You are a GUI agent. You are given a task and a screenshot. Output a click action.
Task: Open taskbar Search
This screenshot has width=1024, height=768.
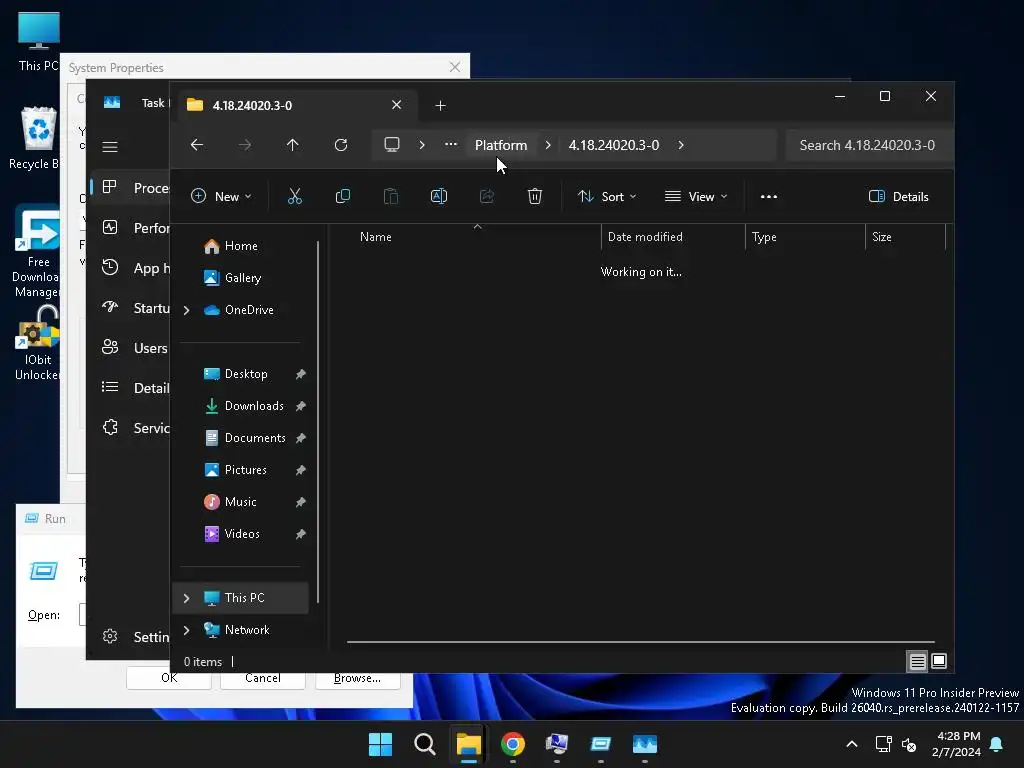424,744
